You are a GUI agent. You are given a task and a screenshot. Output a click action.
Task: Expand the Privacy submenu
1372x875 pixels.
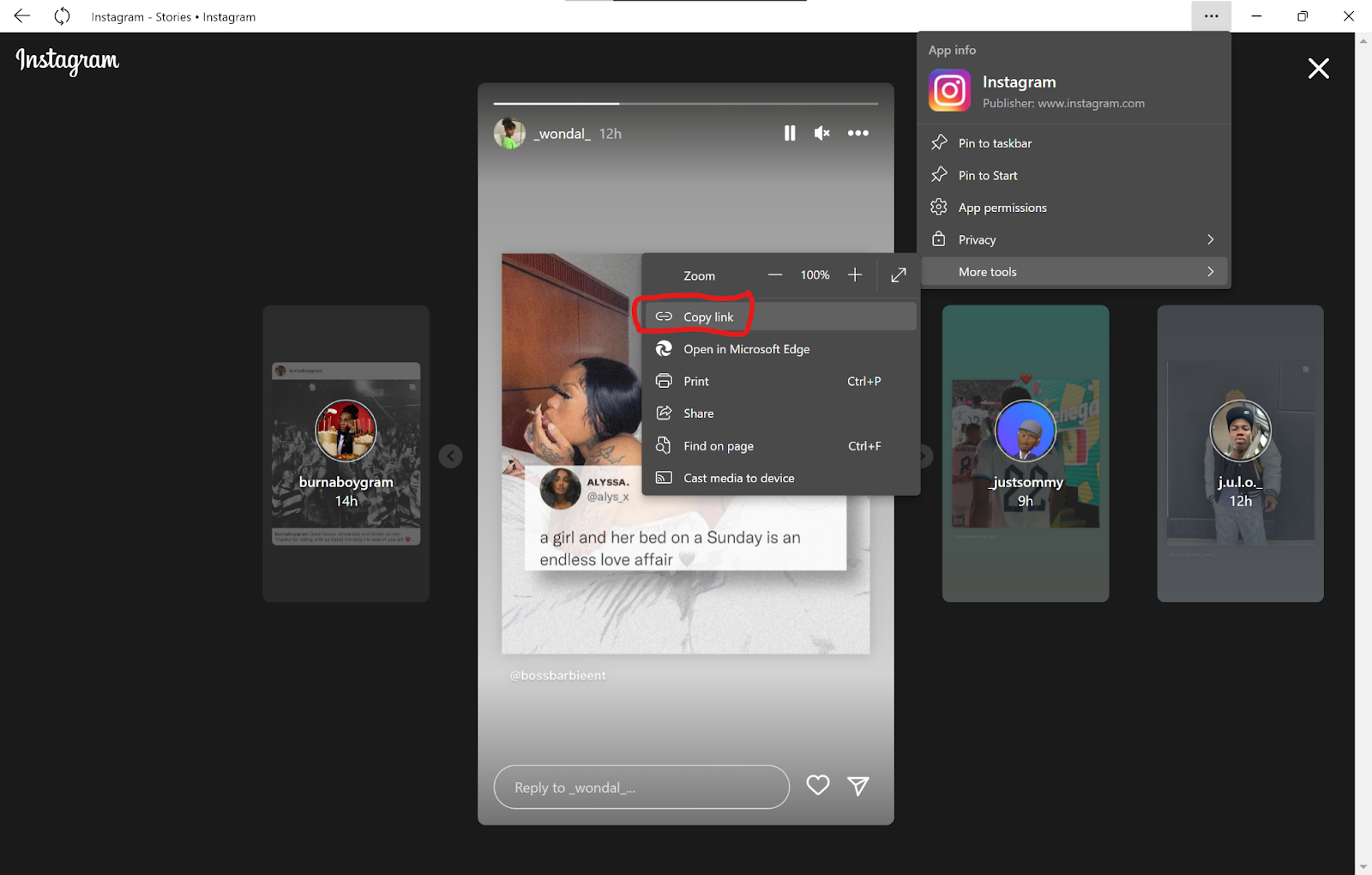(x=1074, y=239)
